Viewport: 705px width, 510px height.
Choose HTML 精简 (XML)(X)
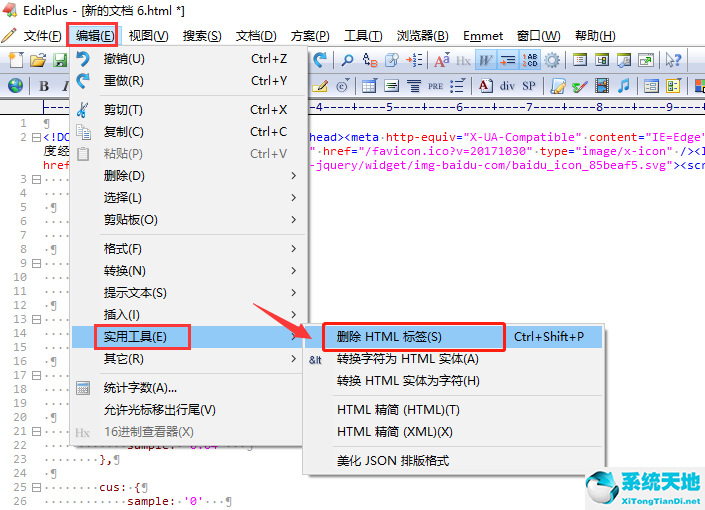tap(453, 432)
